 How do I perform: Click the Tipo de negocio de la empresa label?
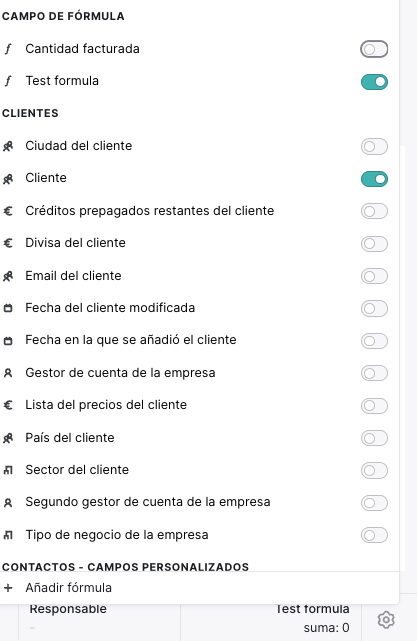coord(117,535)
